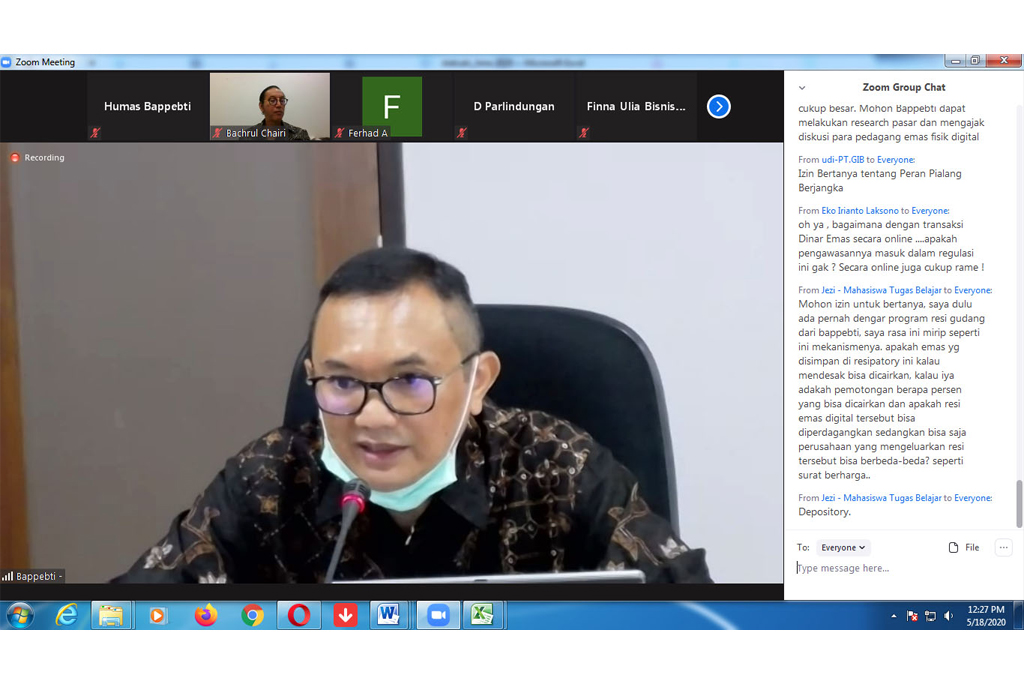Select the D Parlindungan participant tile

click(x=514, y=106)
